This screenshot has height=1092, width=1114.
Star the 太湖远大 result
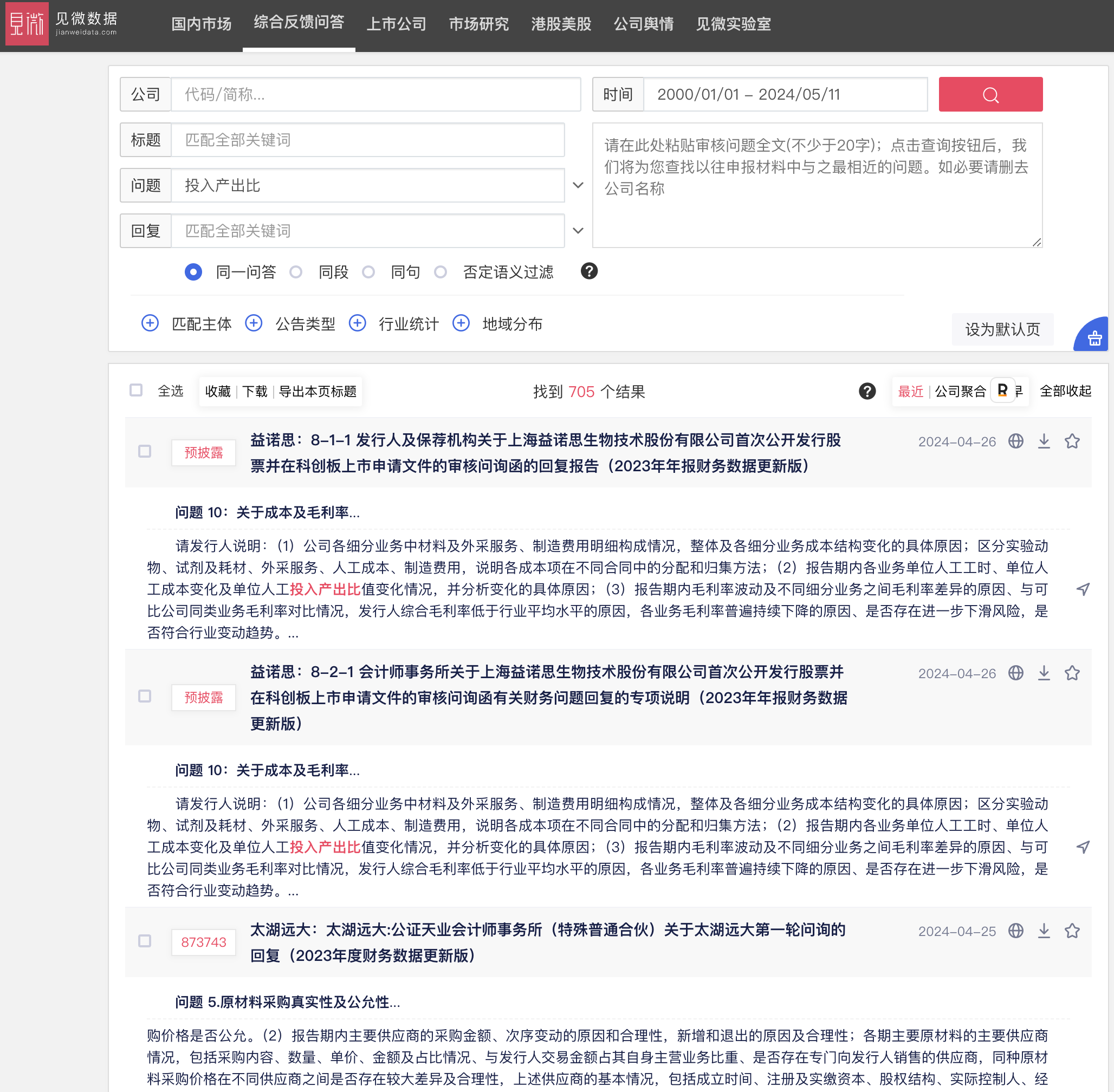1072,931
